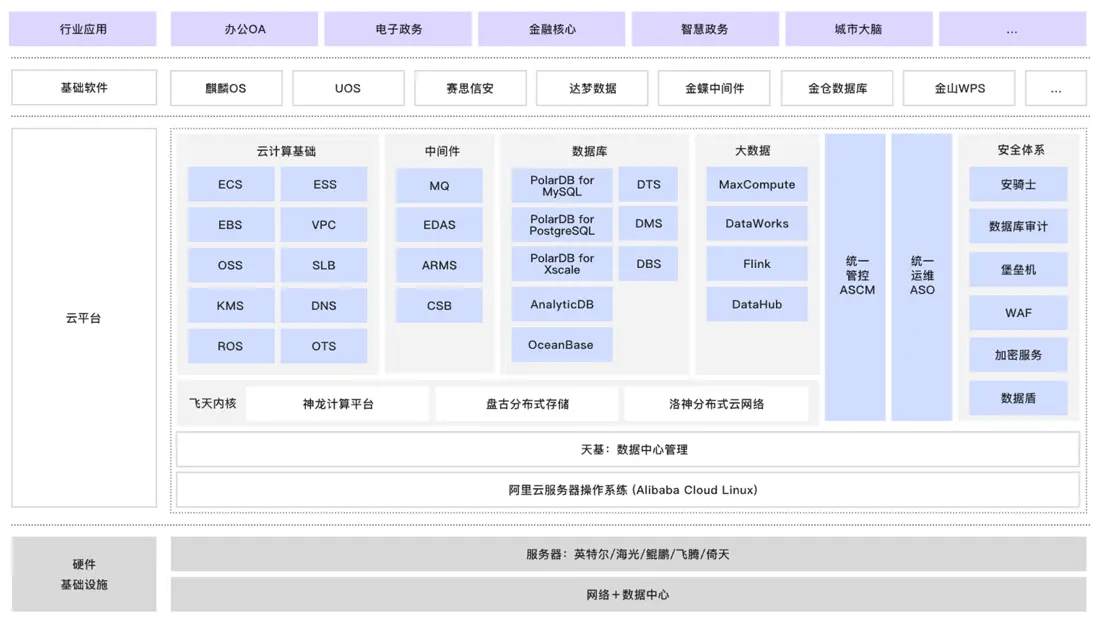The height and width of the screenshot is (624, 1098).
Task: Click the 飞天内核 label
Action: 213,403
